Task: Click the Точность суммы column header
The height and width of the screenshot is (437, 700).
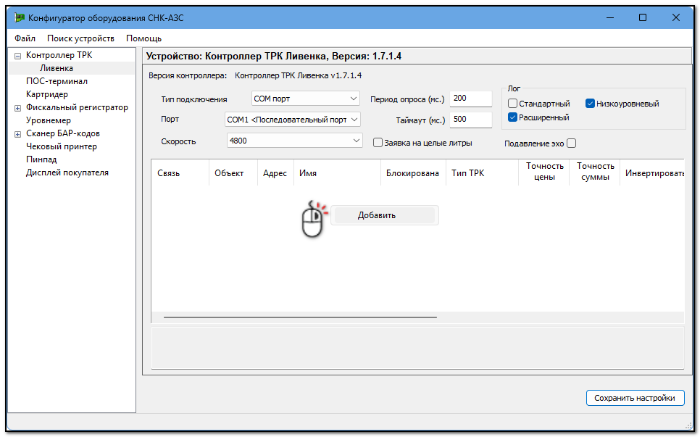Action: 595,172
